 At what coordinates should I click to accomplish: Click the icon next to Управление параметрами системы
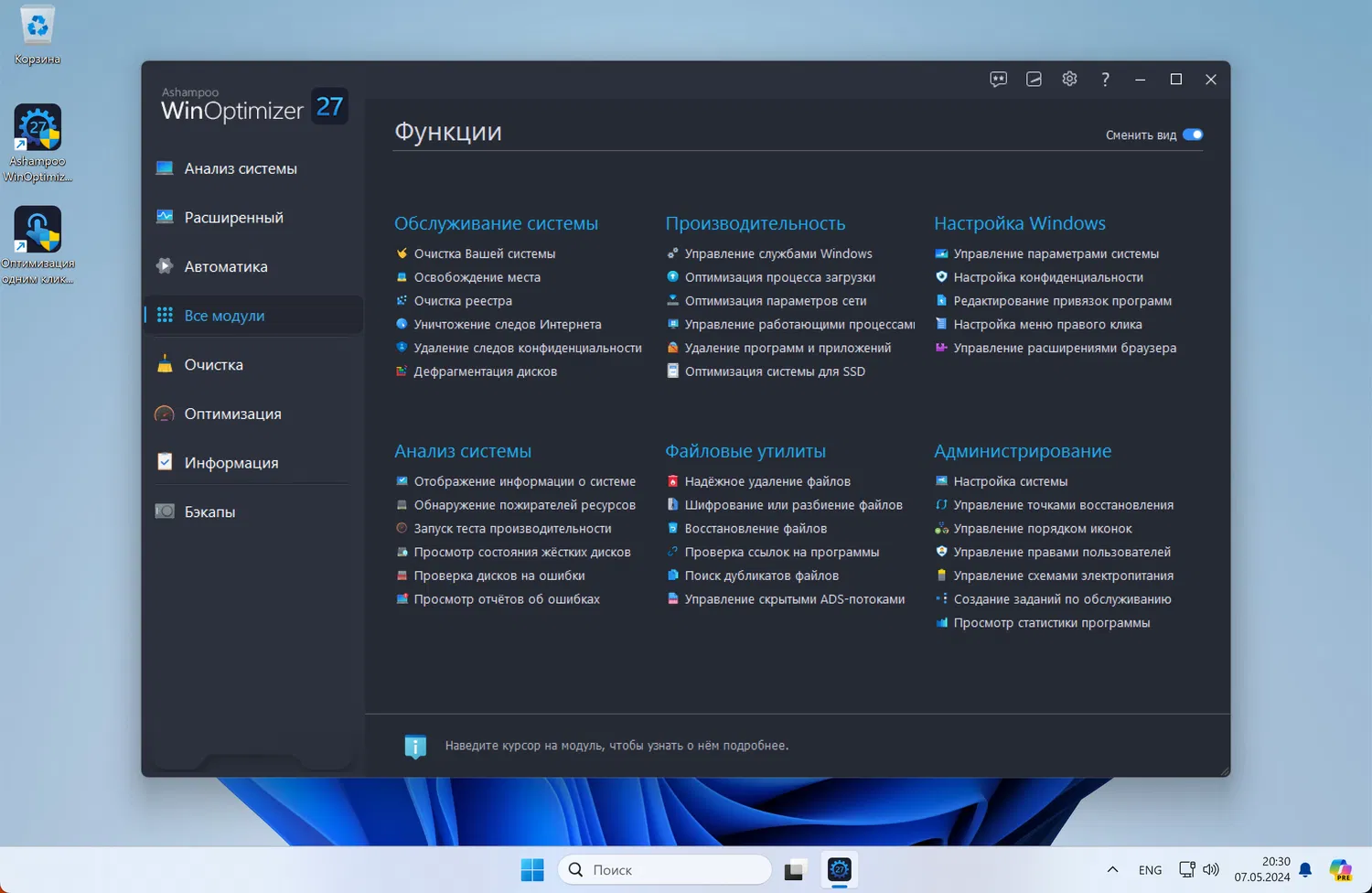(941, 253)
